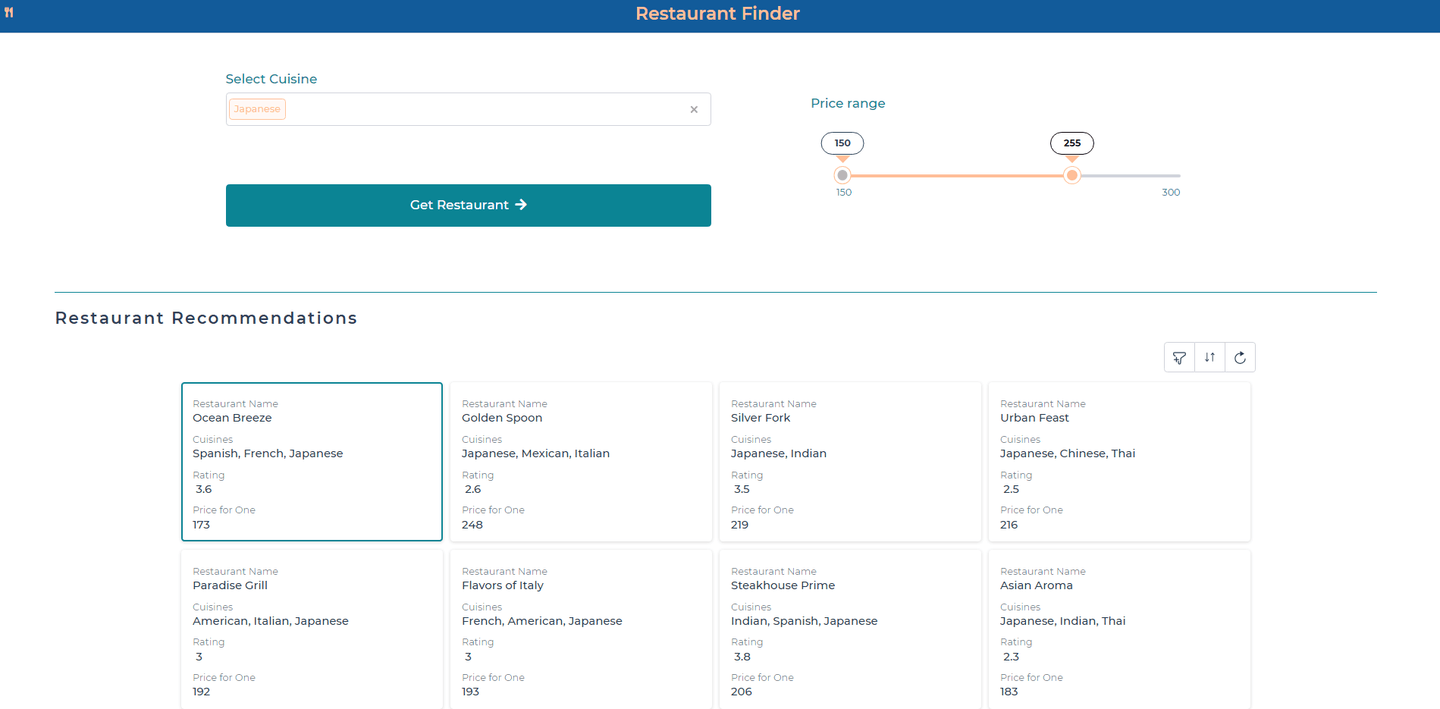
Task: Click the 3.5 rating of Silver Fork
Action: click(x=742, y=490)
